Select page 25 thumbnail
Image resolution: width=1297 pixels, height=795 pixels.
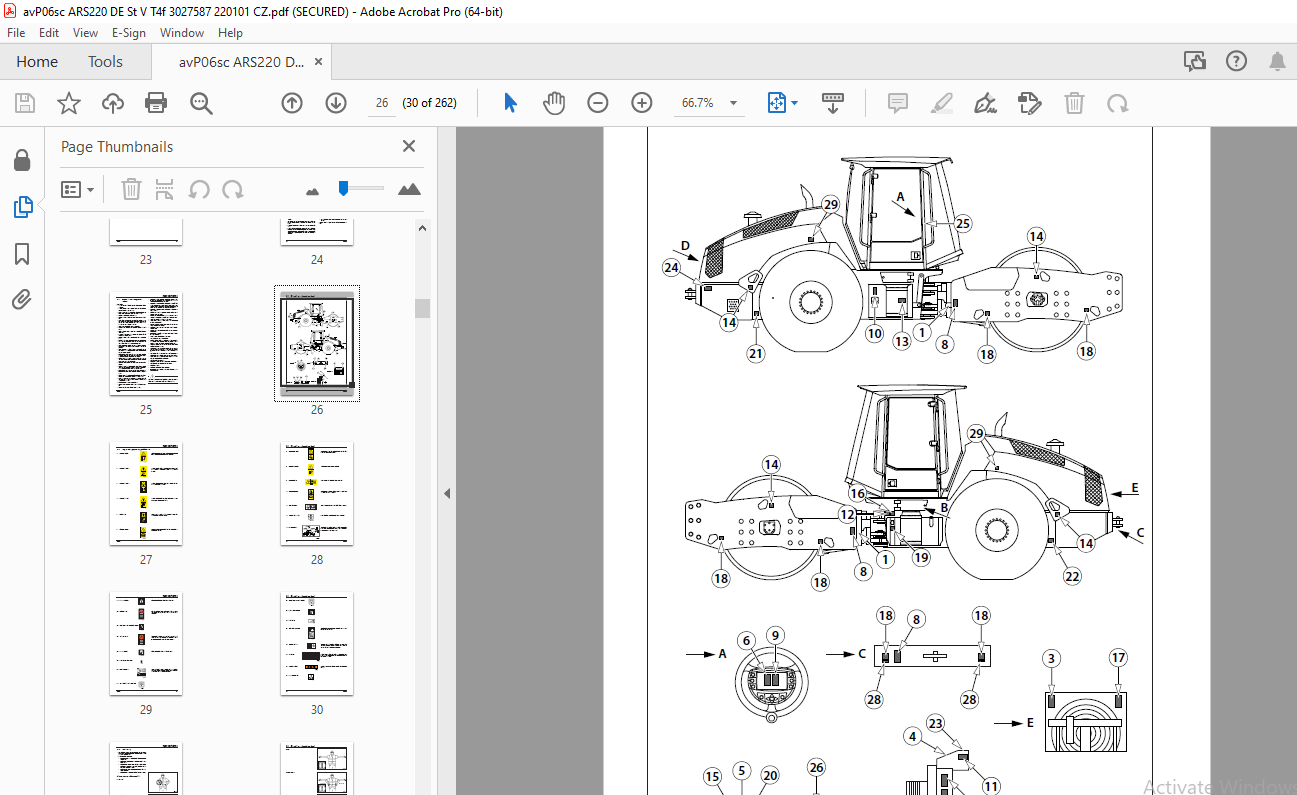tap(146, 344)
